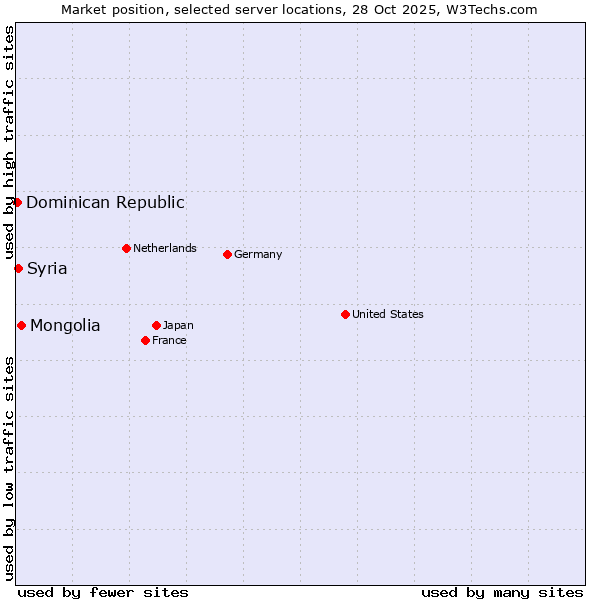Select the Mongolia red data point
The height and width of the screenshot is (600, 600).
click(x=21, y=325)
